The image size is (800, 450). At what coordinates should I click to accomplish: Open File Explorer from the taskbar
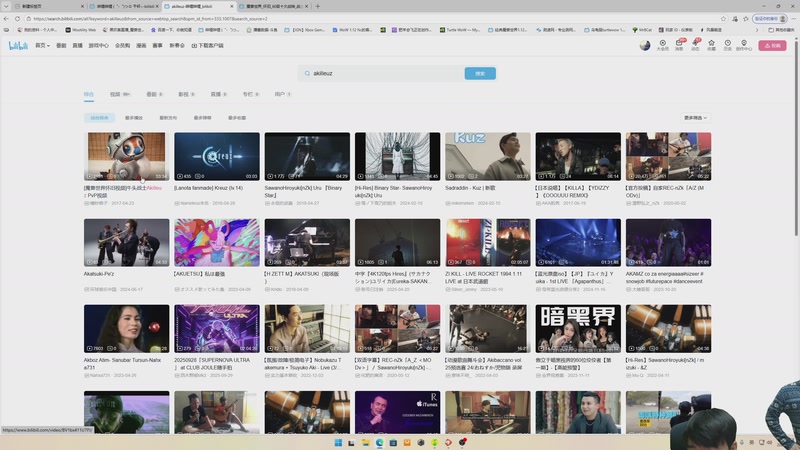pos(366,442)
